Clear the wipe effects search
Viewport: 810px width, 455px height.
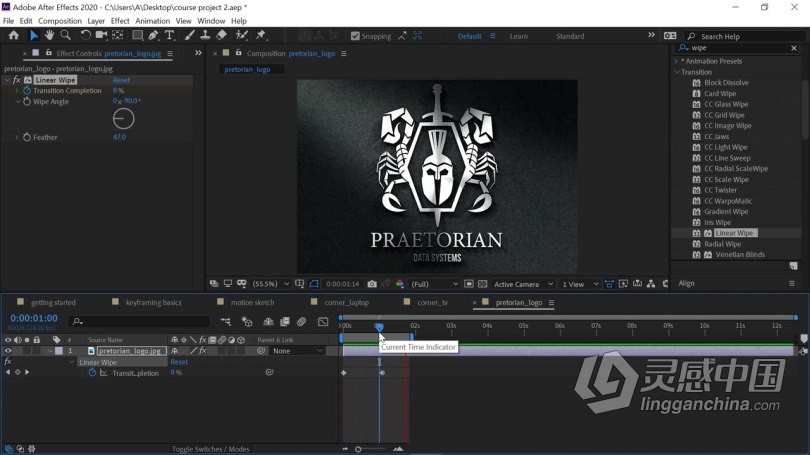coord(794,48)
